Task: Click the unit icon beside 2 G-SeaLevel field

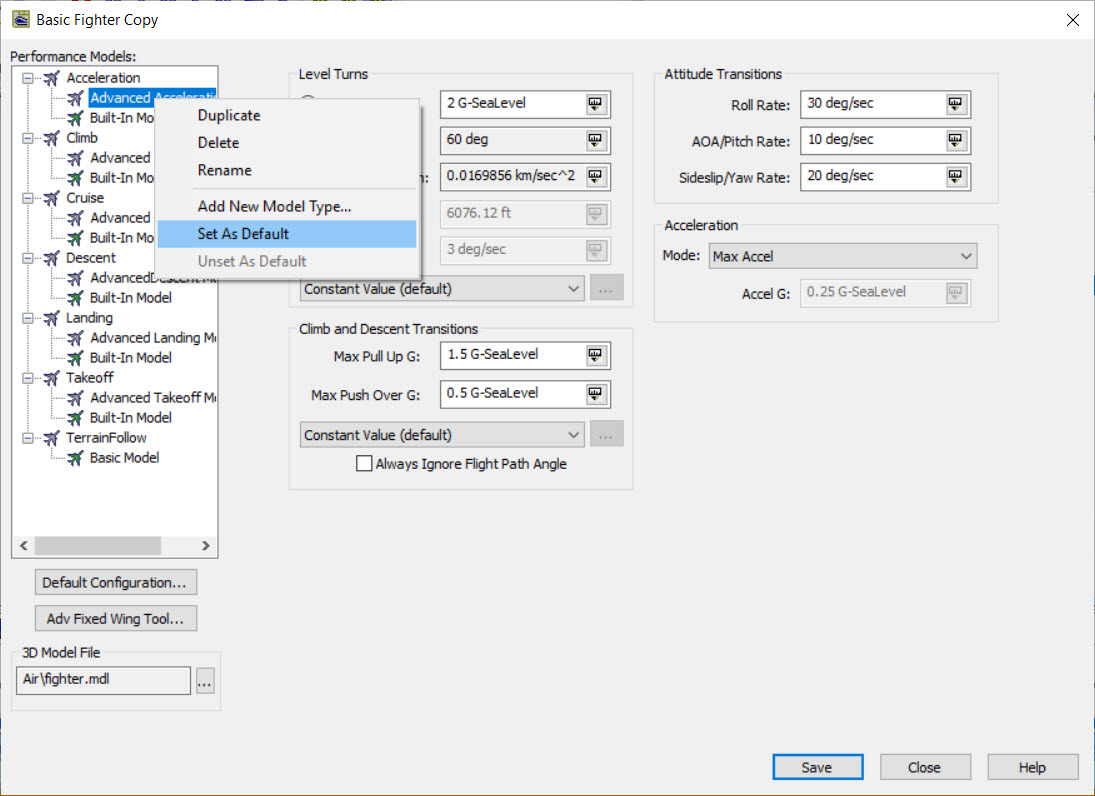Action: (x=595, y=104)
